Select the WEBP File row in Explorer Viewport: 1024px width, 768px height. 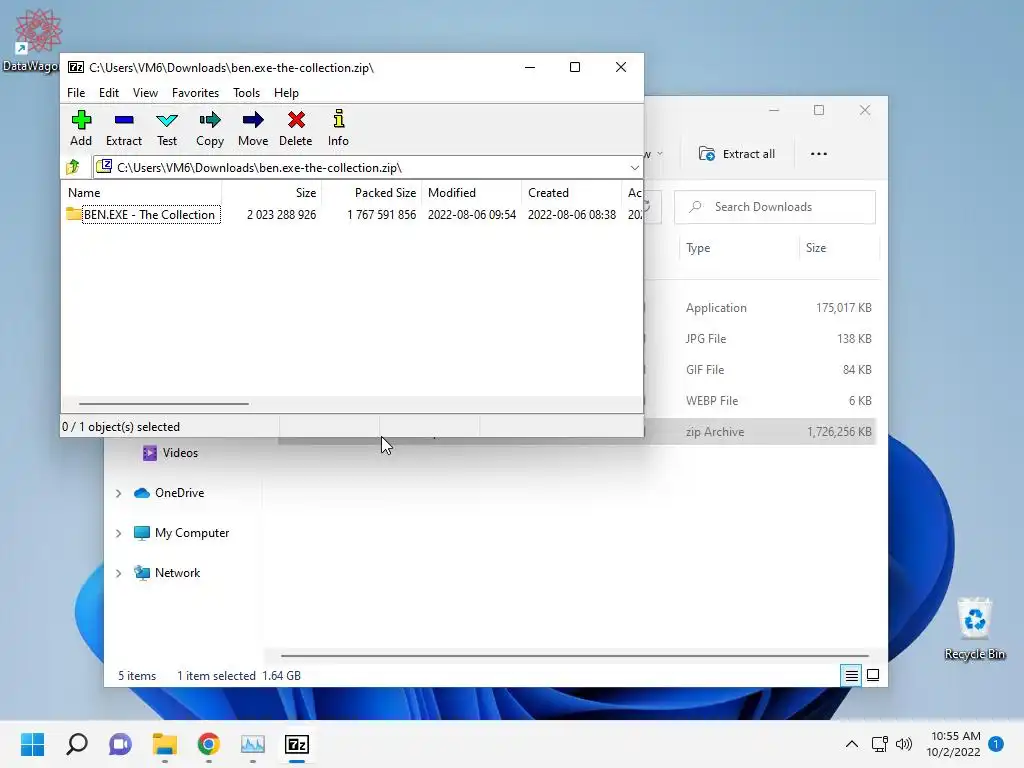(x=760, y=401)
